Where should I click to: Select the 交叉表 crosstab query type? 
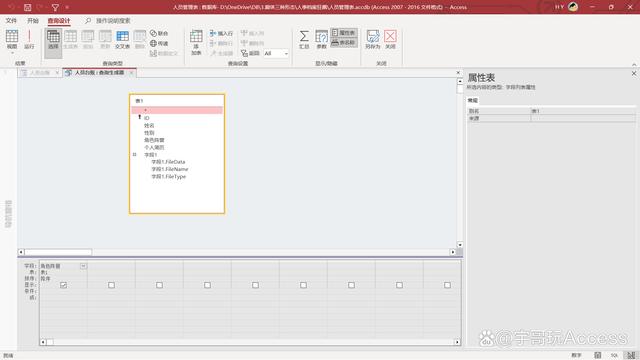pyautogui.click(x=122, y=39)
